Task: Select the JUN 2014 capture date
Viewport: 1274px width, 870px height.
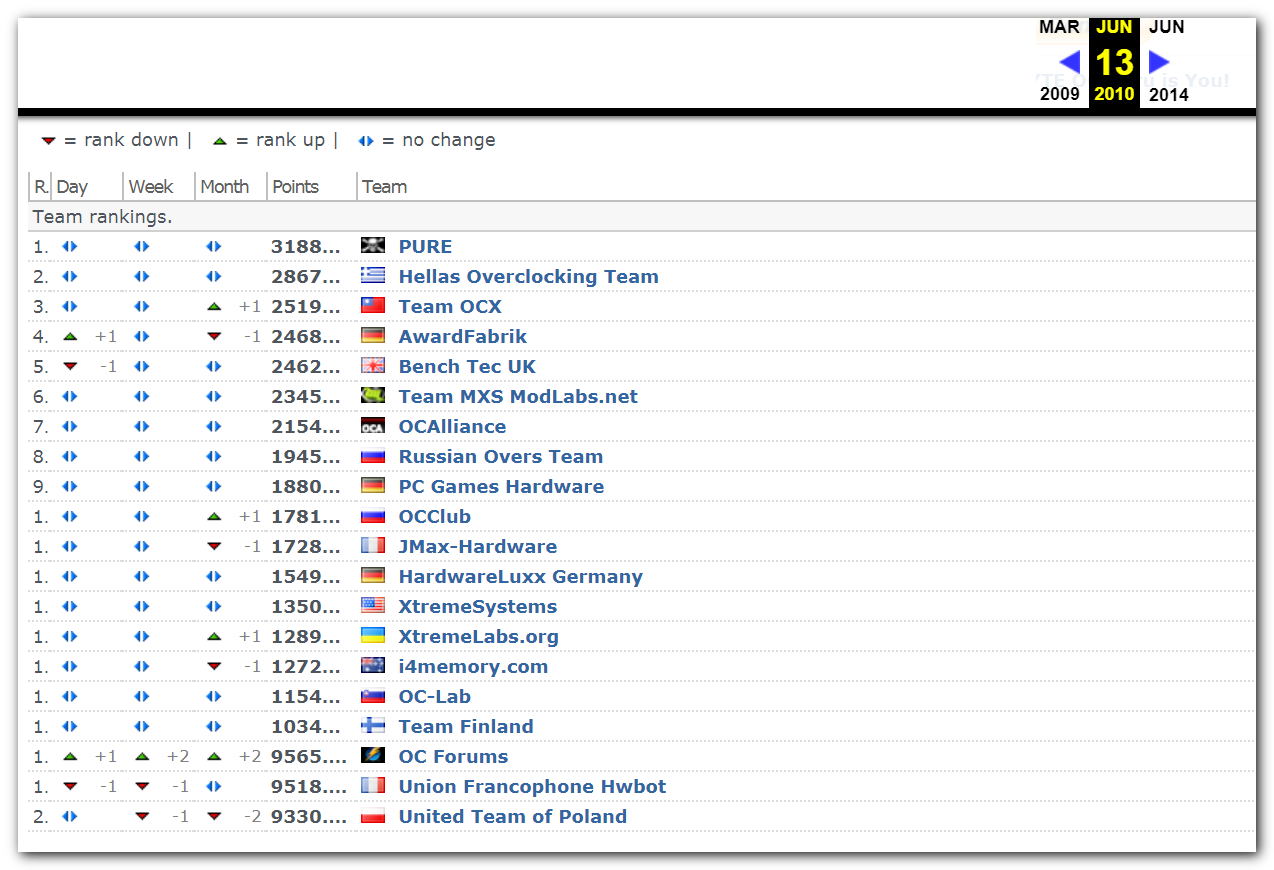Action: (1167, 28)
